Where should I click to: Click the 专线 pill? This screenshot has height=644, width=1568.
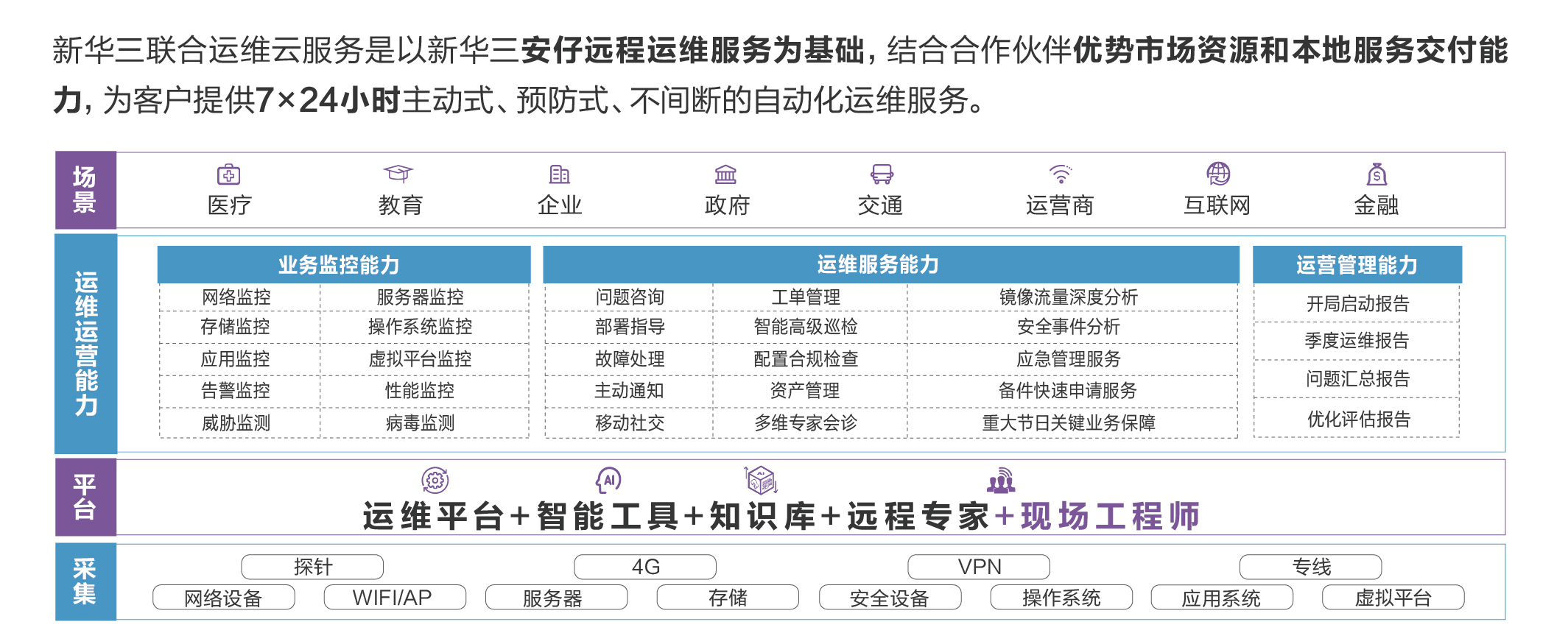coord(1311,567)
